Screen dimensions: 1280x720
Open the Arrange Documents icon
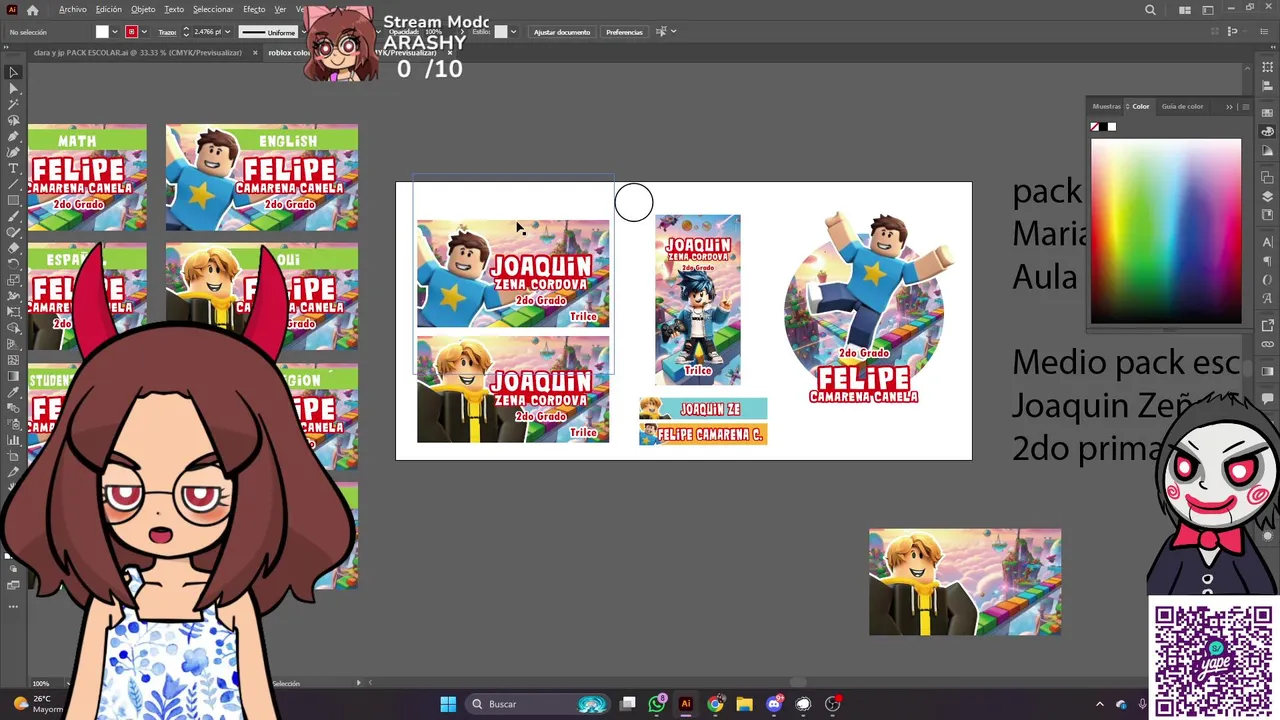coord(1185,10)
